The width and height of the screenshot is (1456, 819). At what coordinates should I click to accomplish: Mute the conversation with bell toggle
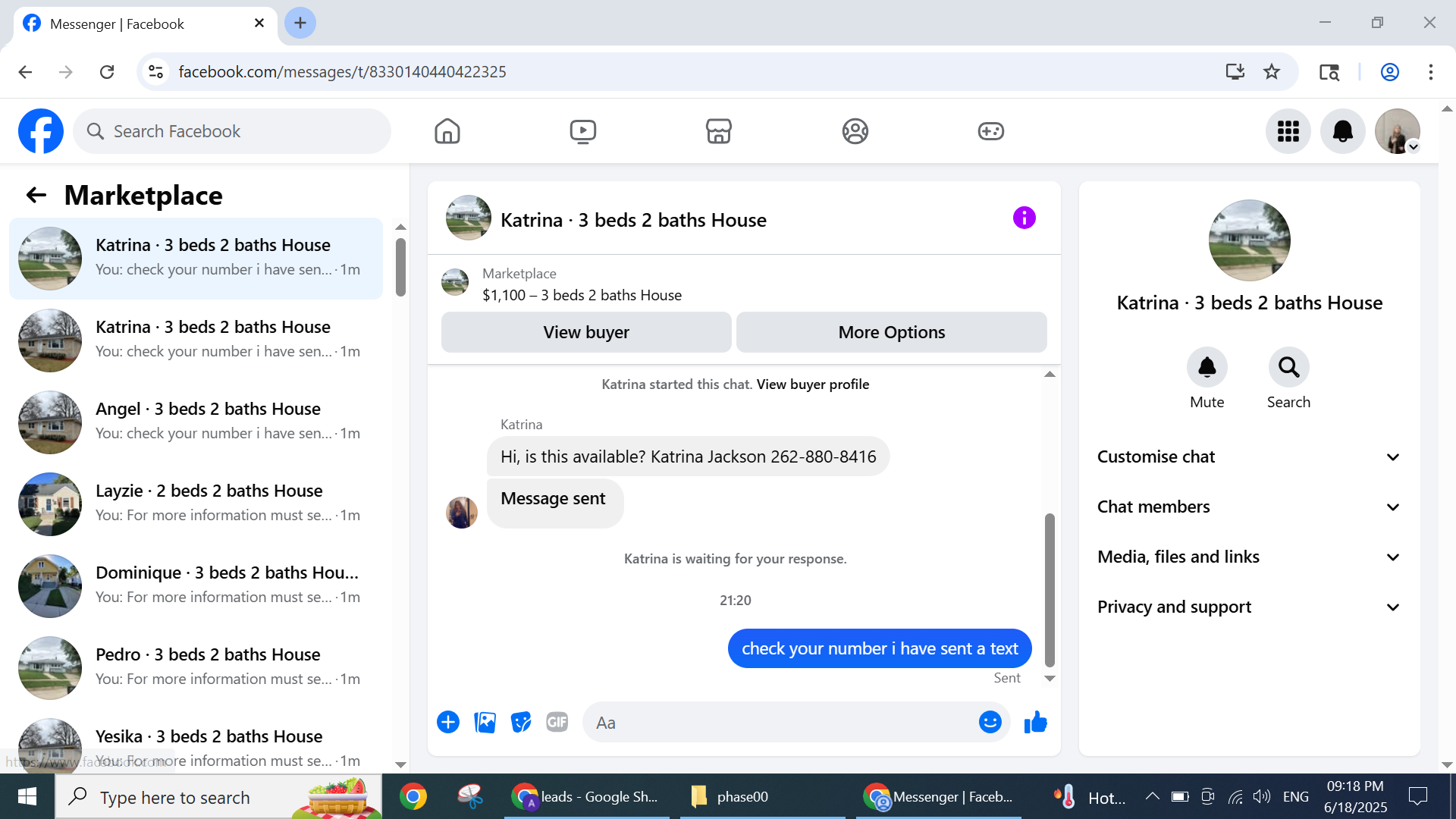(1207, 367)
